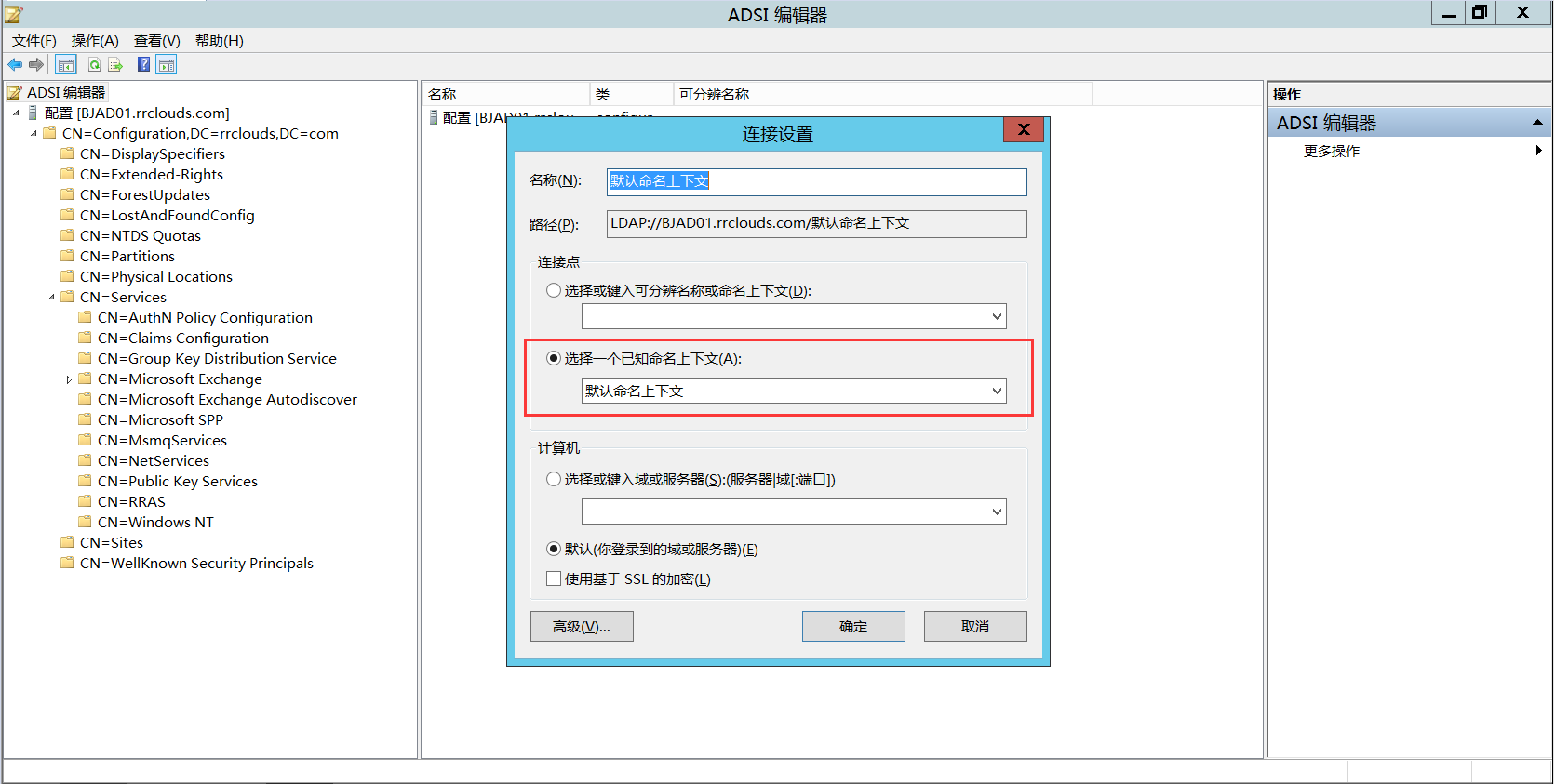Click folder icon of CN=ForestUpdates
This screenshot has height=784, width=1555.
(67, 194)
